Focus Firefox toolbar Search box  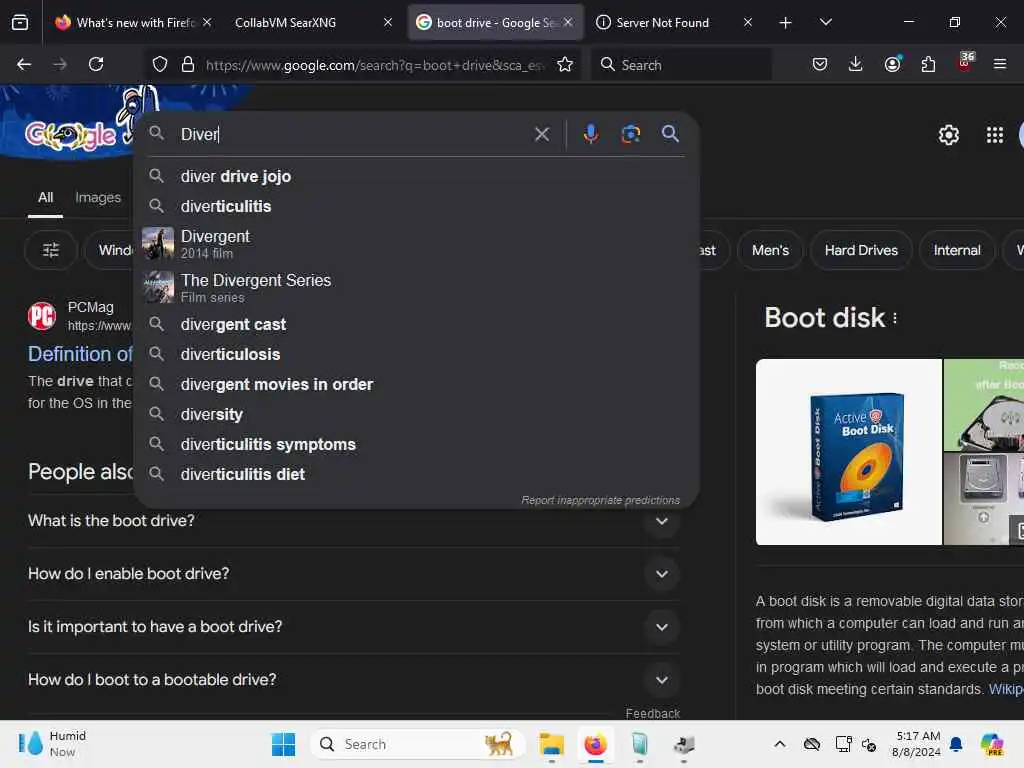tap(682, 65)
